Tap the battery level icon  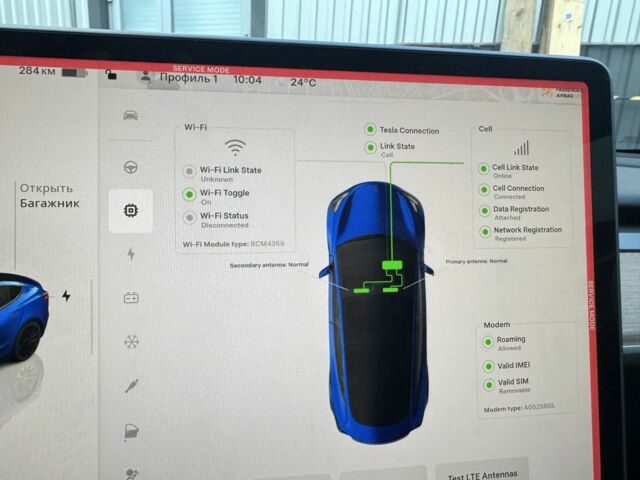pos(74,73)
